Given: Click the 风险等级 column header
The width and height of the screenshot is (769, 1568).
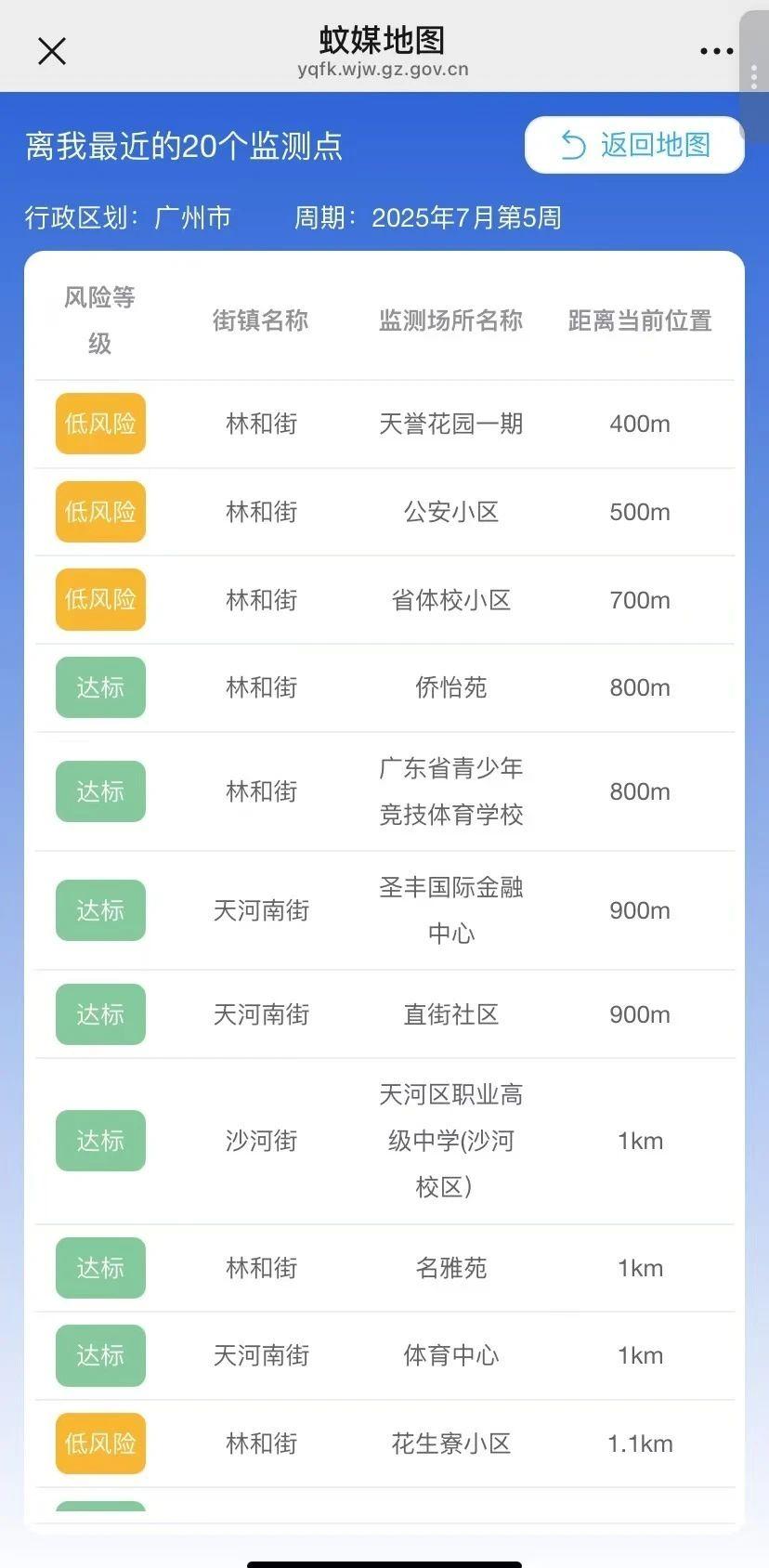Looking at the screenshot, I should click(x=99, y=320).
